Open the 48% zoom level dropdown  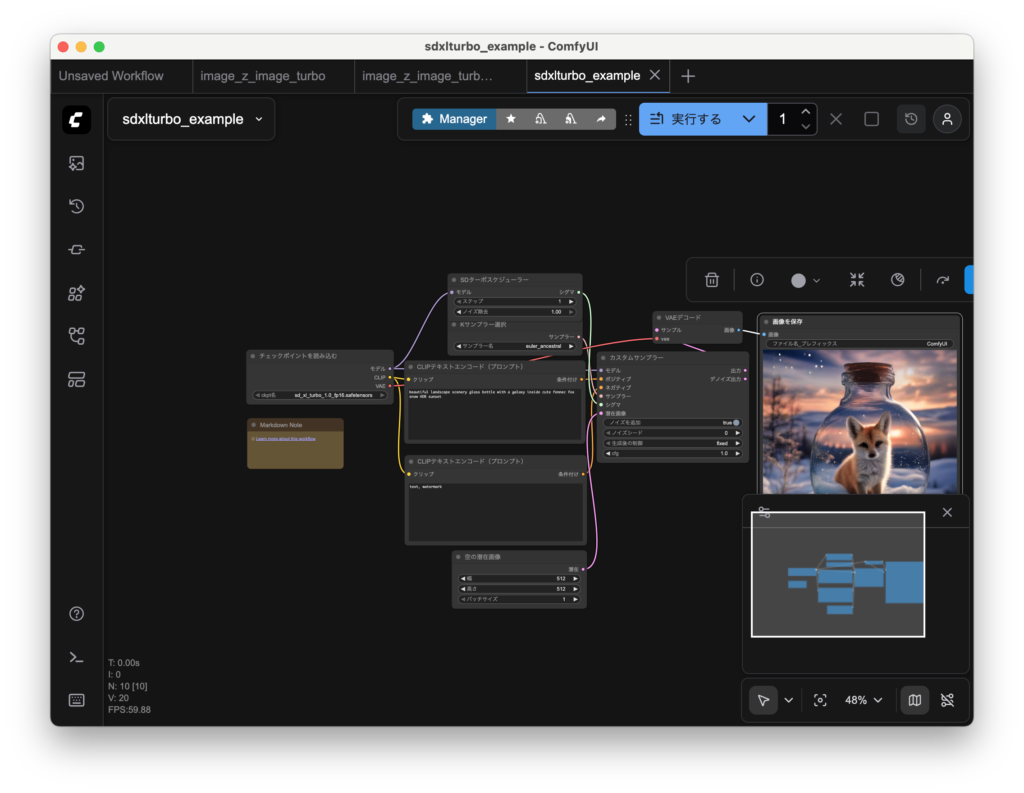tap(864, 700)
